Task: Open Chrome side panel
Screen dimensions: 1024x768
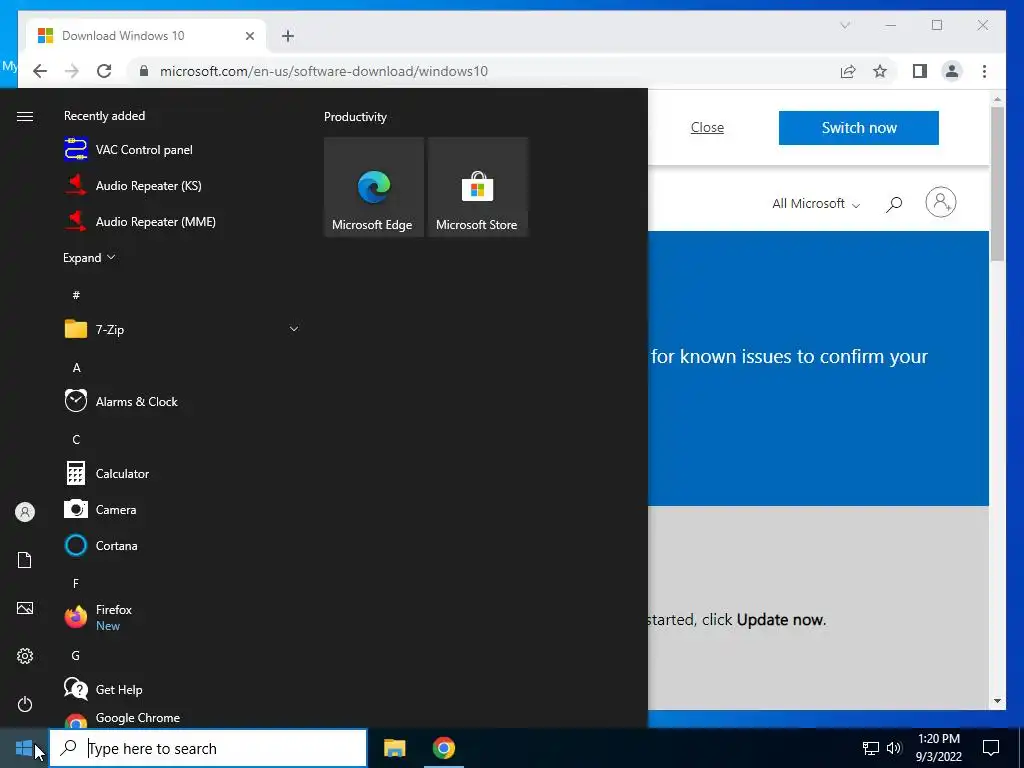Action: click(x=920, y=71)
